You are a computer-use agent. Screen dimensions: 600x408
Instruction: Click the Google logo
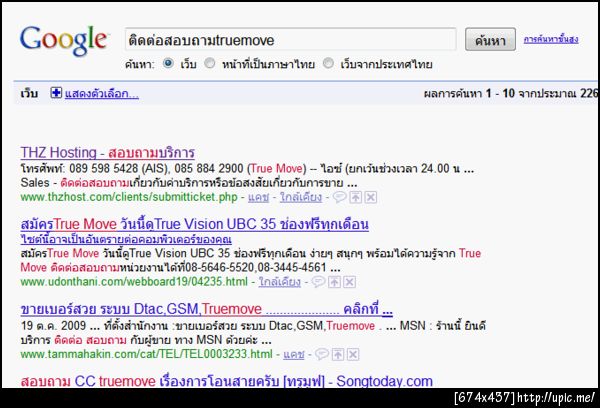pyautogui.click(x=64, y=40)
